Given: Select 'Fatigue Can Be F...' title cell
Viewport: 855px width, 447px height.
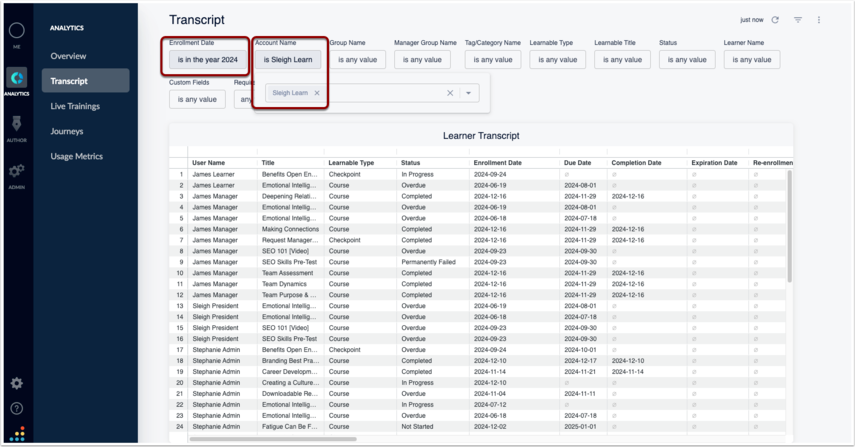Looking at the screenshot, I should (x=290, y=427).
